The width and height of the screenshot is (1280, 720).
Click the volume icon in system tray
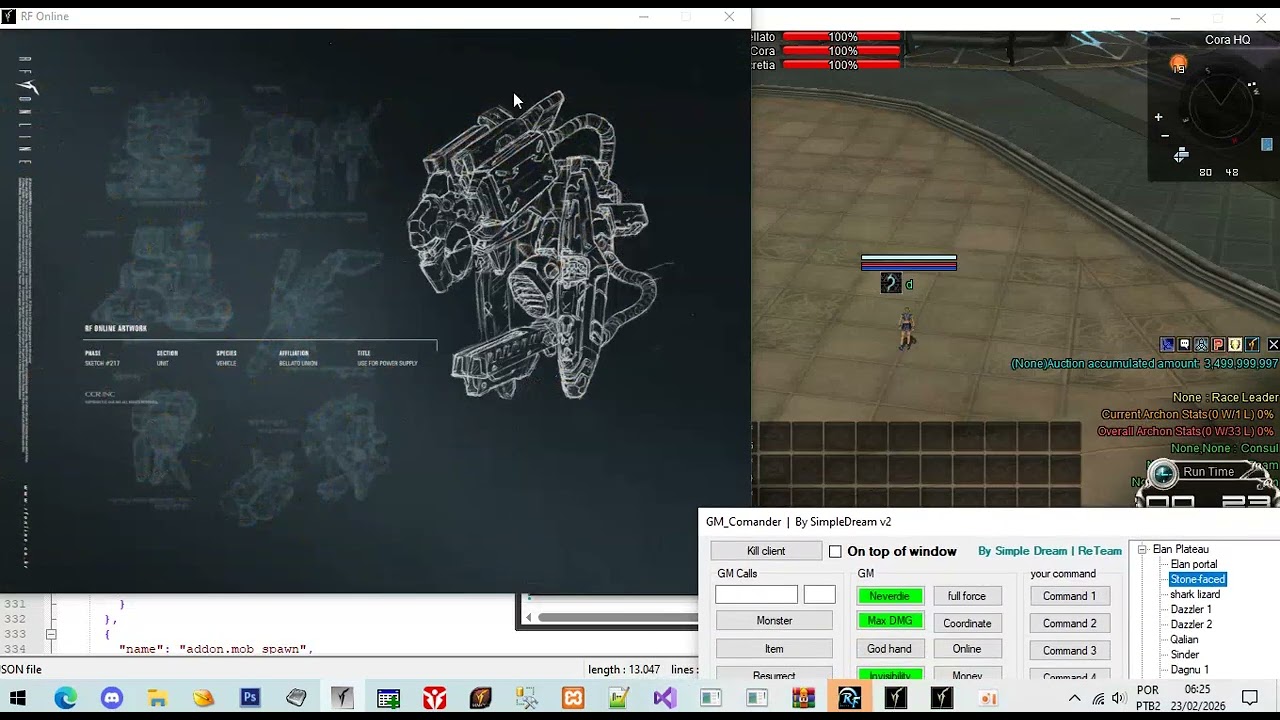tap(1119, 698)
